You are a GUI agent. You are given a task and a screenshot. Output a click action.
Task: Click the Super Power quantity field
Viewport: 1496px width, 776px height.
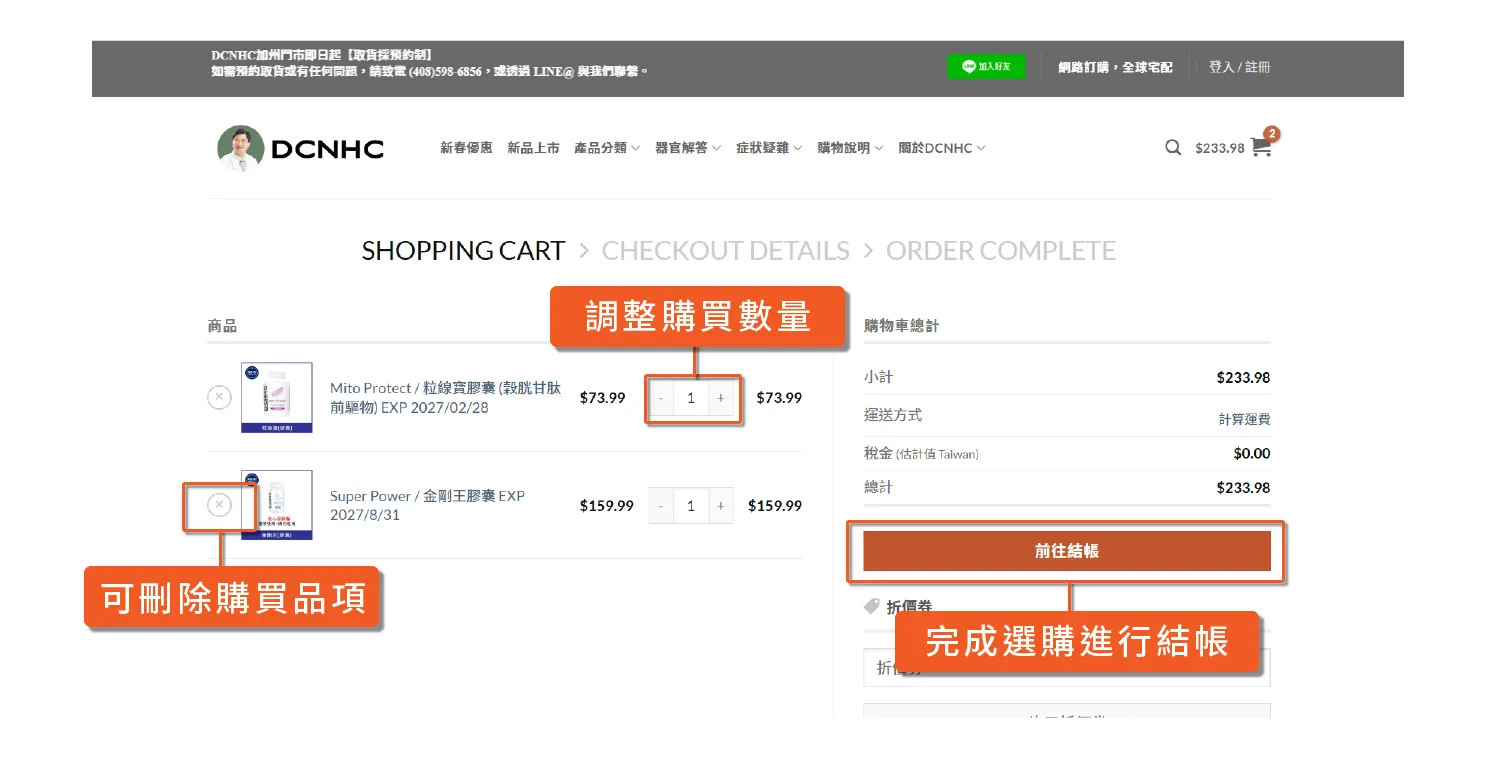(x=691, y=506)
